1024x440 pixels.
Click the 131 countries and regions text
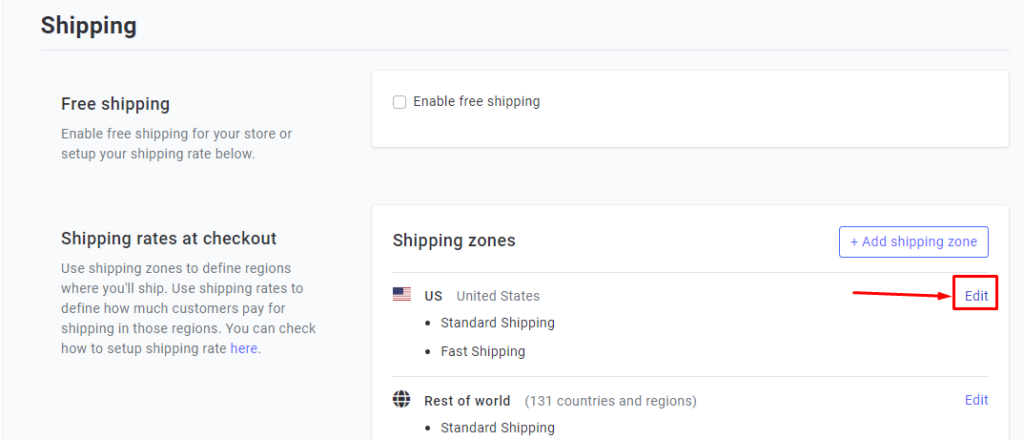point(611,400)
